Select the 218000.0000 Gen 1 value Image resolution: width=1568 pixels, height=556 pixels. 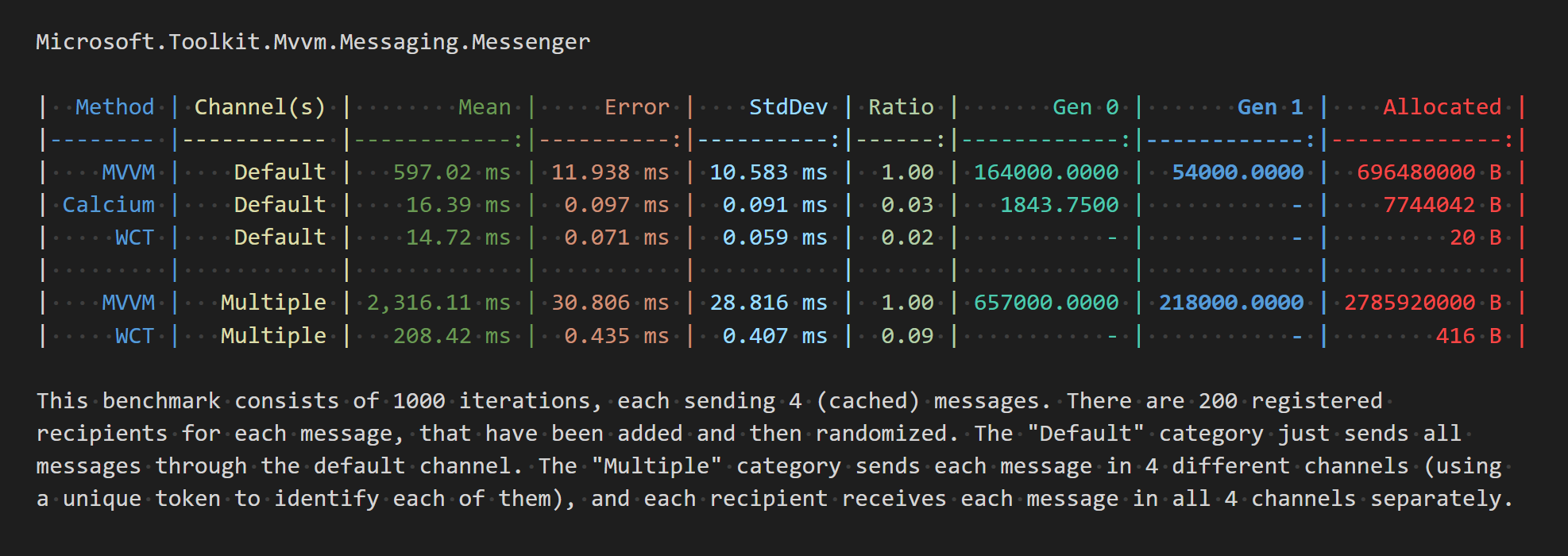tap(1231, 303)
